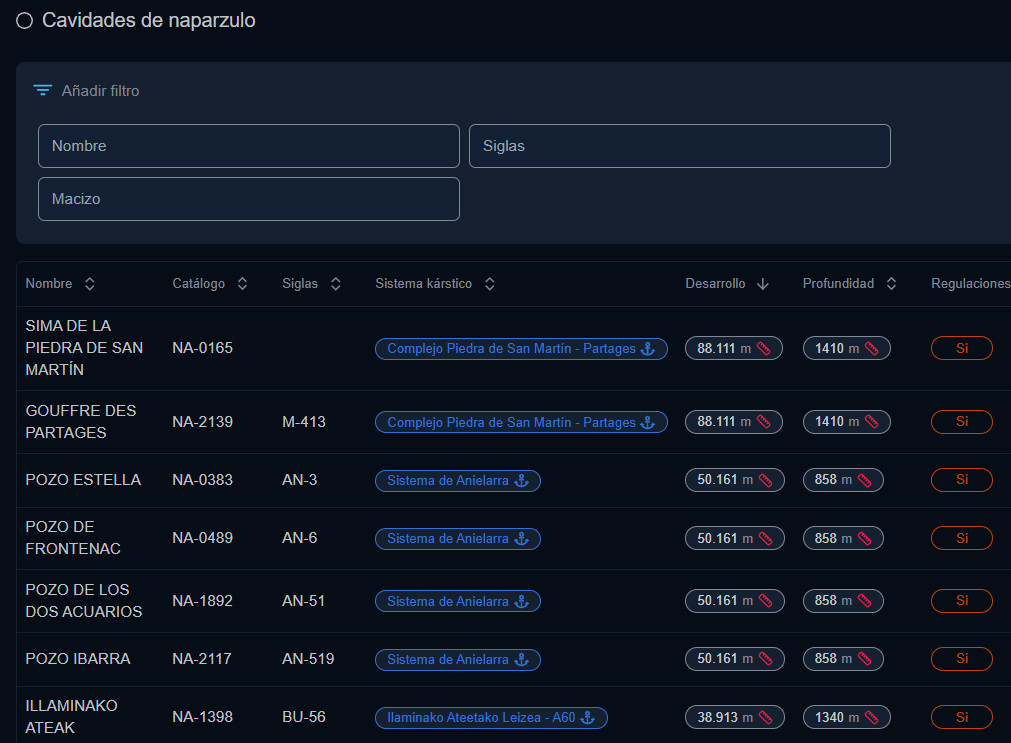The width and height of the screenshot is (1011, 743).
Task: Open Sistema de Anielarra chip for NA-1892 row
Action: pyautogui.click(x=458, y=601)
